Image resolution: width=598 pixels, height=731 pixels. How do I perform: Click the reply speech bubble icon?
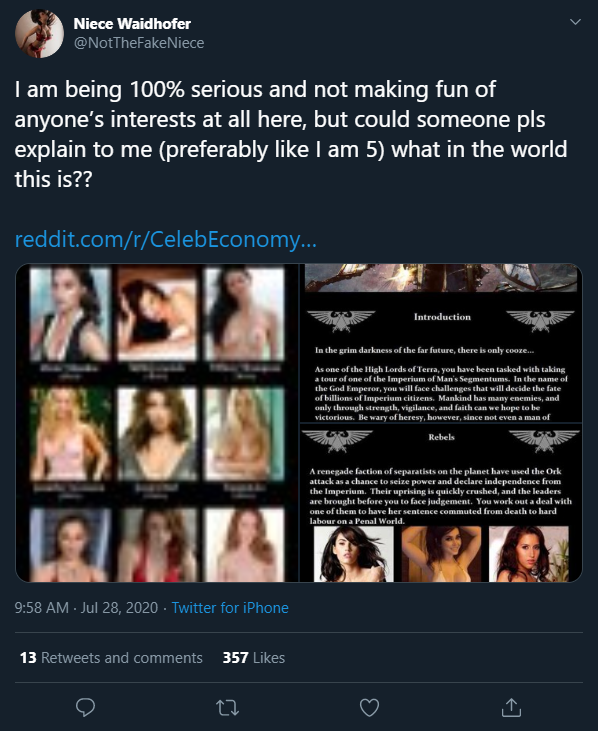pos(85,707)
